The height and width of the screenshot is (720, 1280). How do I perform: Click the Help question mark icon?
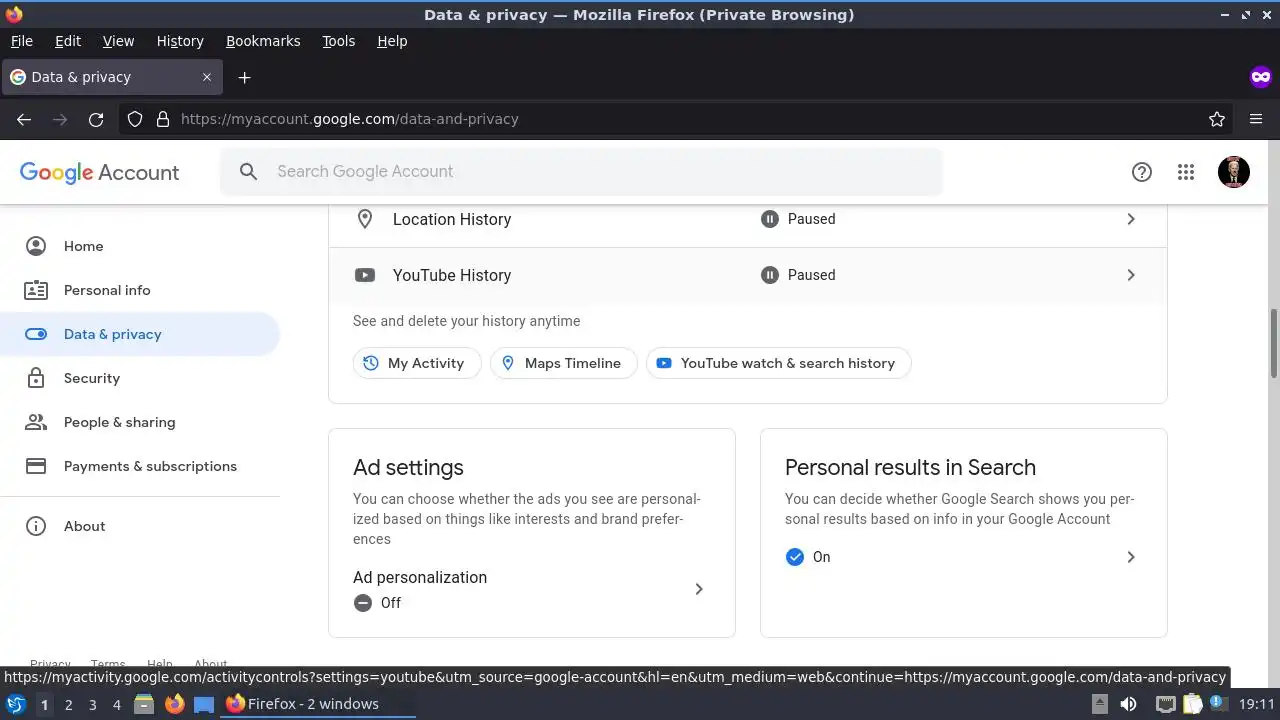click(1142, 172)
